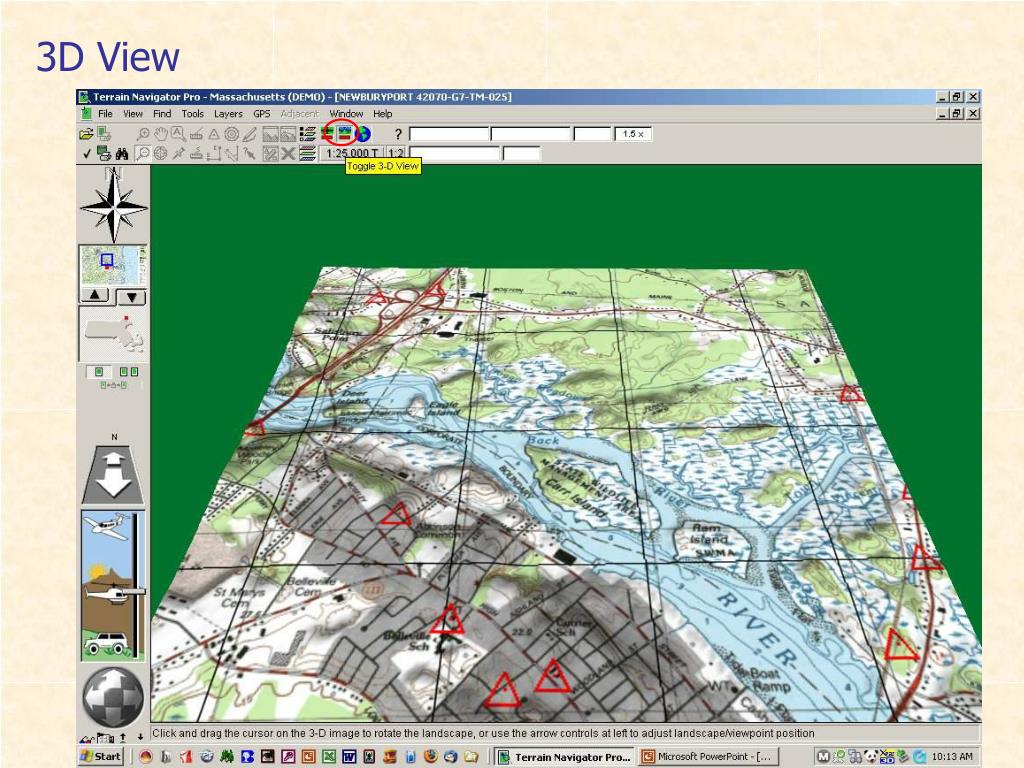The width and height of the screenshot is (1024, 768).
Task: Click the Belleville Sch label on the map
Action: pyautogui.click(x=406, y=640)
